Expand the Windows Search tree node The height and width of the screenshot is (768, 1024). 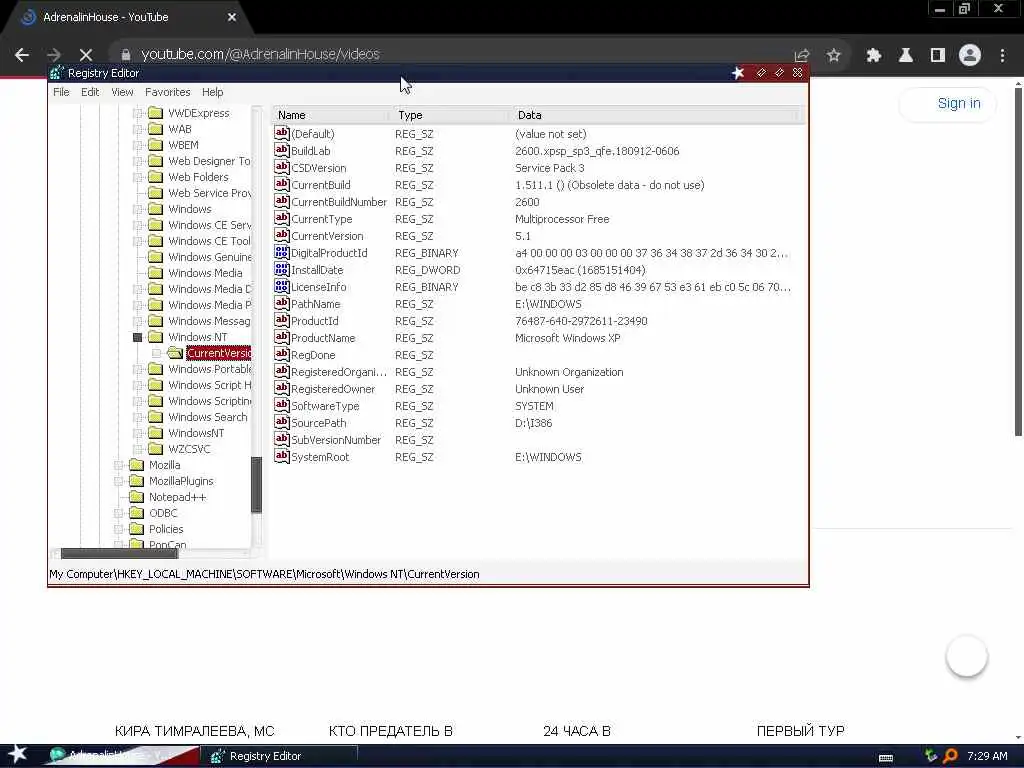[x=137, y=417]
